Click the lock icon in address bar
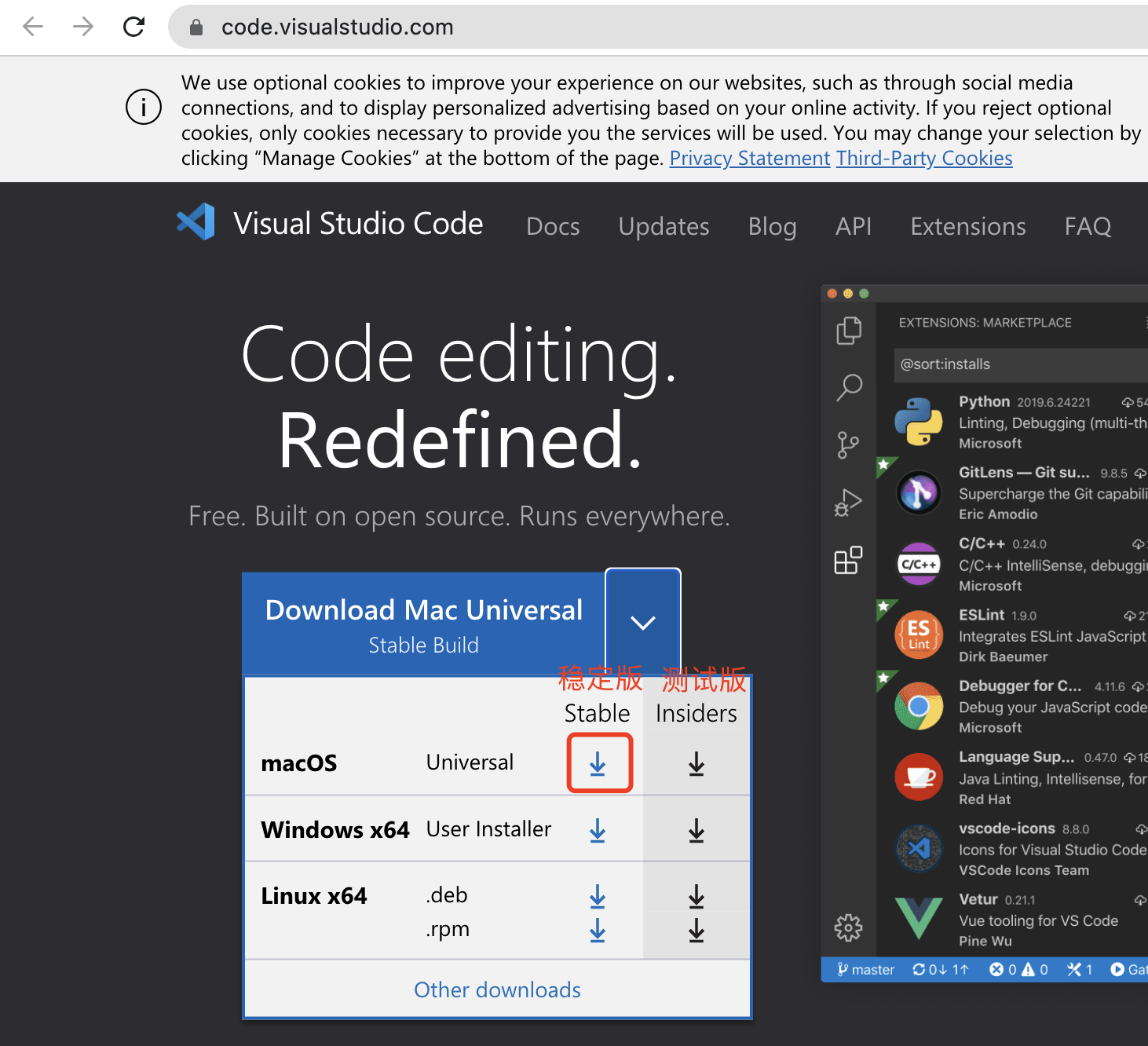 pyautogui.click(x=196, y=27)
